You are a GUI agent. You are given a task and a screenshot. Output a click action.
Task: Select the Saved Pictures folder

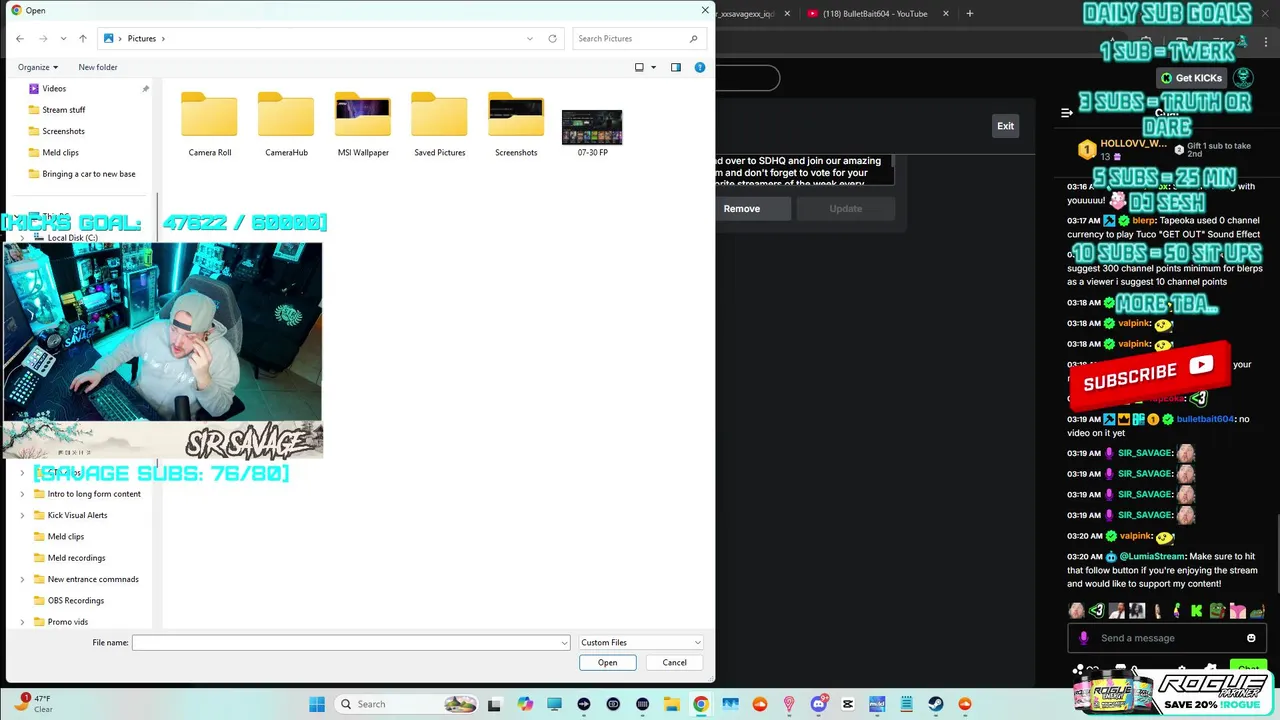(440, 124)
